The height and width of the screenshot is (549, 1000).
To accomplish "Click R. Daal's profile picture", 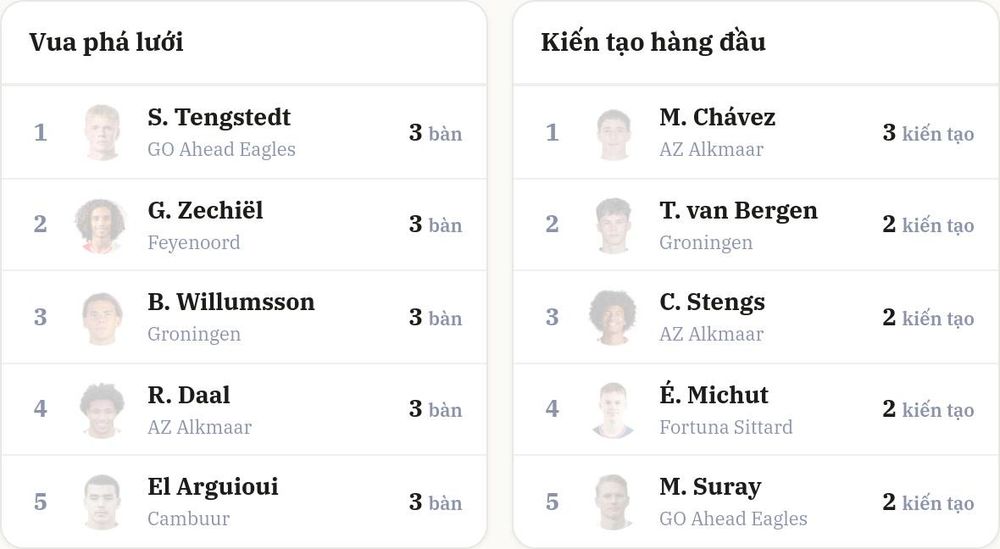I will [x=102, y=409].
